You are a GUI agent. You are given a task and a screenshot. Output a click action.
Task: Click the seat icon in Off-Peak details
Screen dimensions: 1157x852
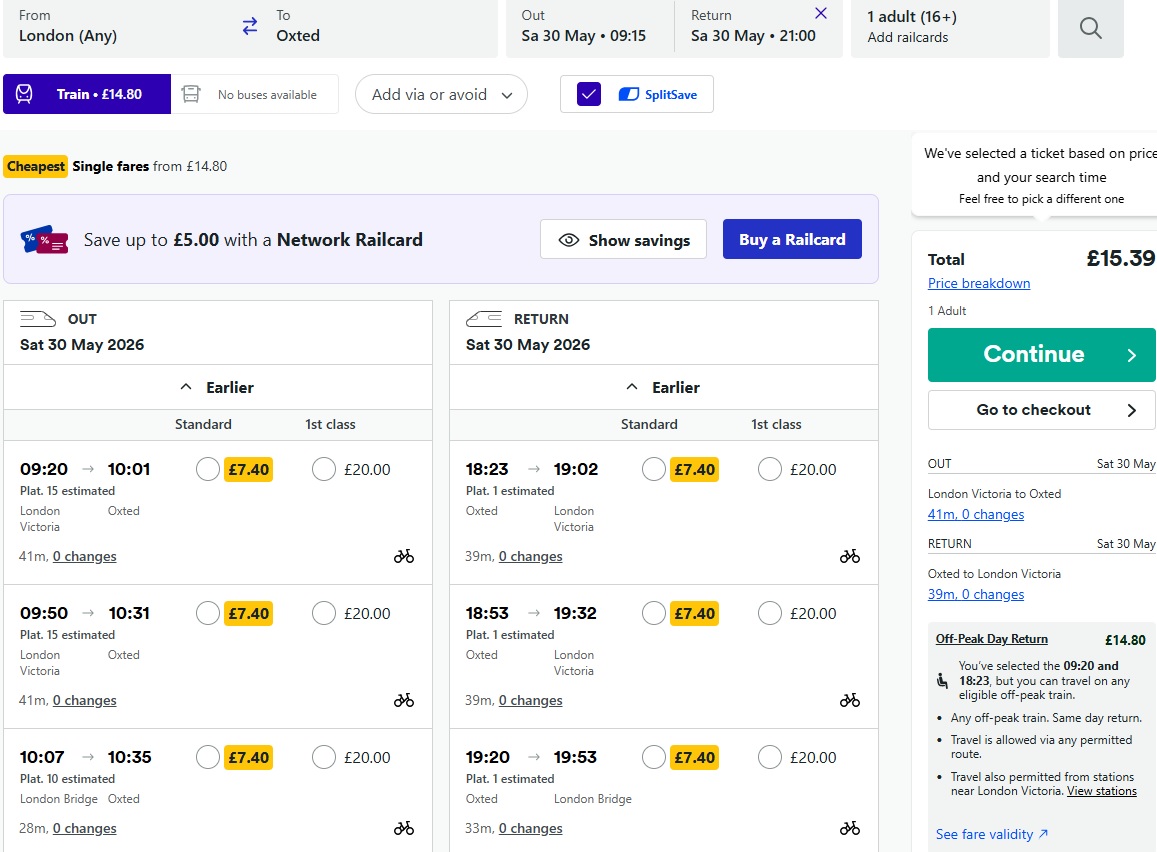click(942, 680)
